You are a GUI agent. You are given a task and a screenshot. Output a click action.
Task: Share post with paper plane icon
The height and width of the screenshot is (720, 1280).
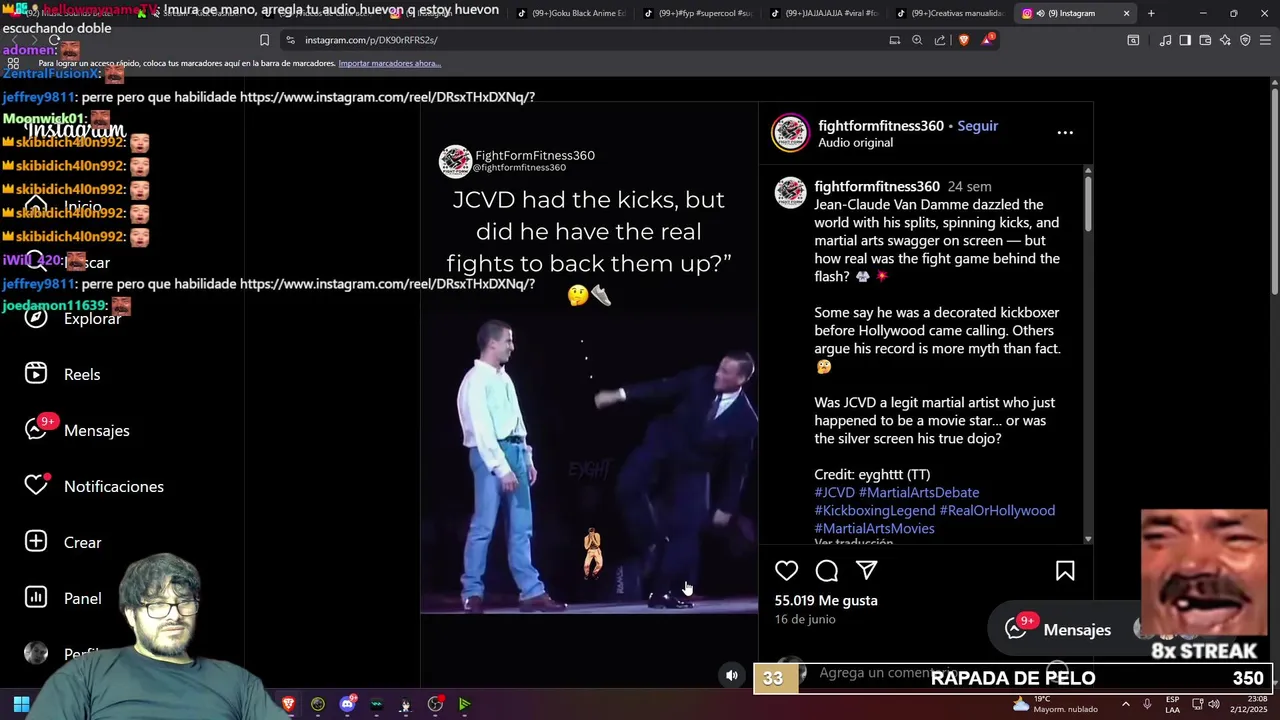tap(867, 570)
